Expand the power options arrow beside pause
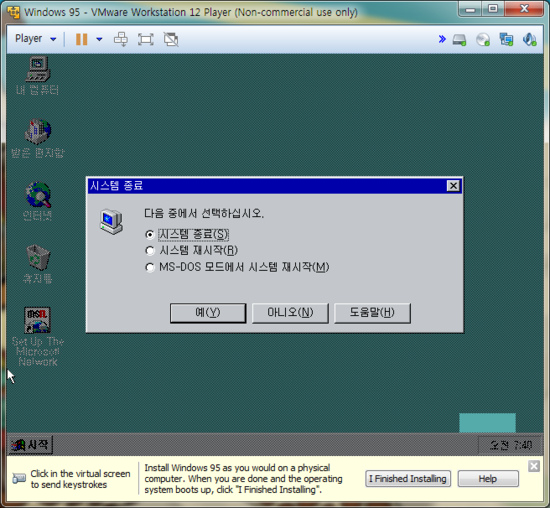The height and width of the screenshot is (508, 550). 99,39
